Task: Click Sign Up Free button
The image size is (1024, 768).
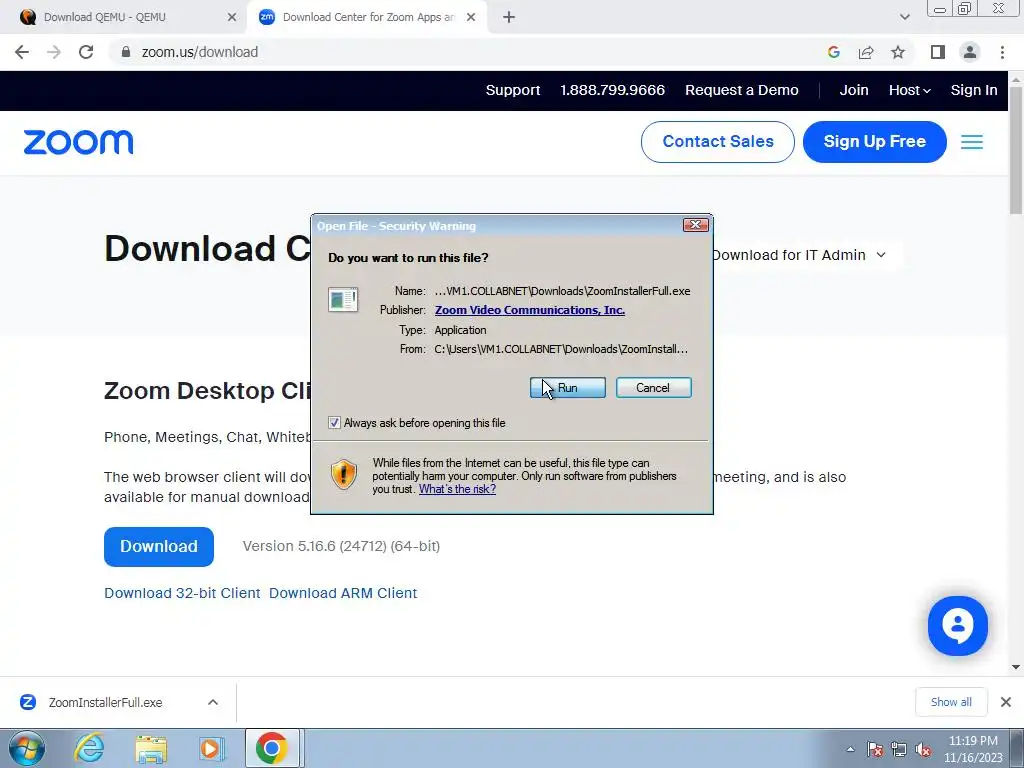Action: pyautogui.click(x=874, y=142)
